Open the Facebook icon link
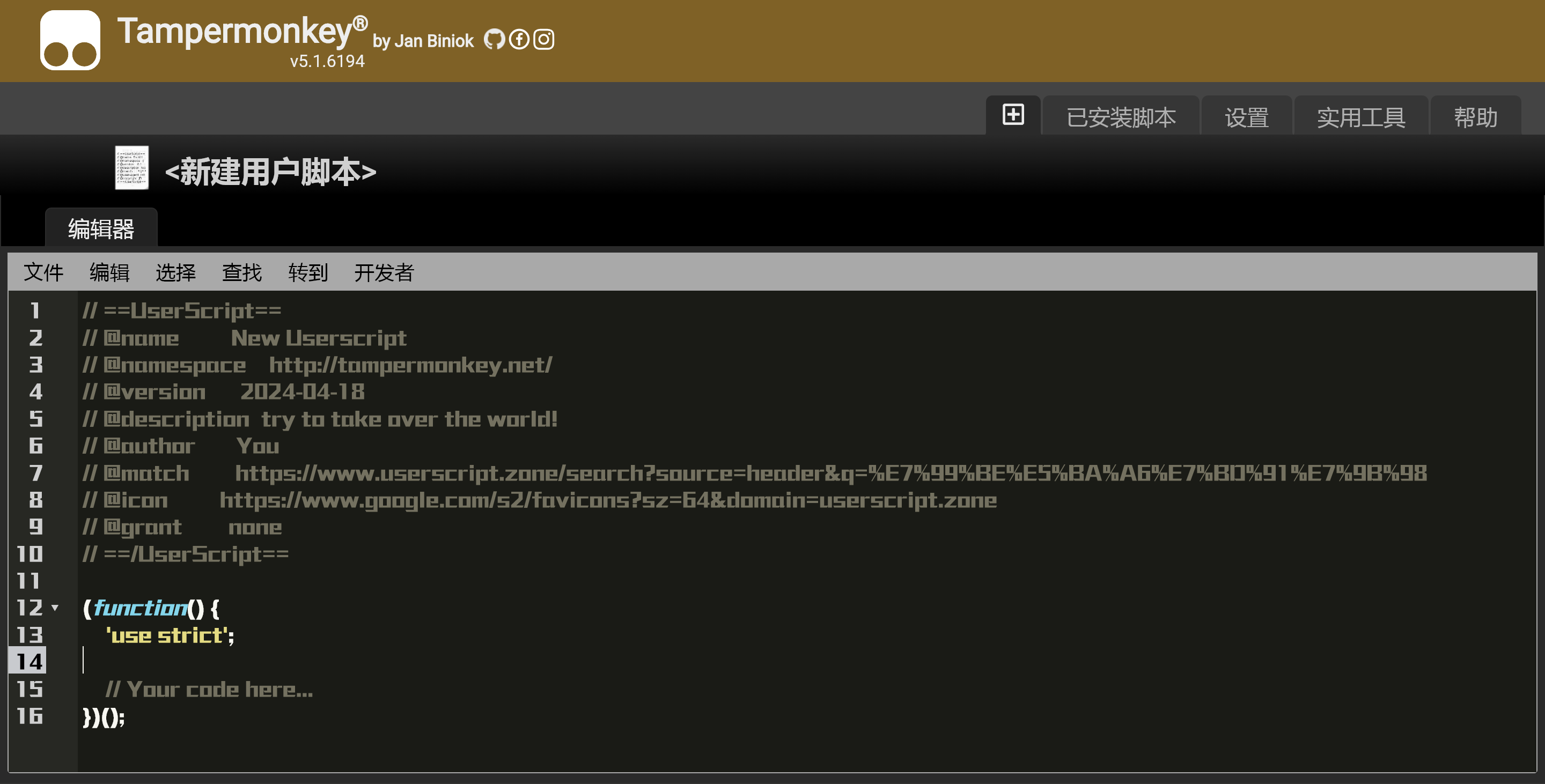Image resolution: width=1545 pixels, height=784 pixels. tap(519, 40)
